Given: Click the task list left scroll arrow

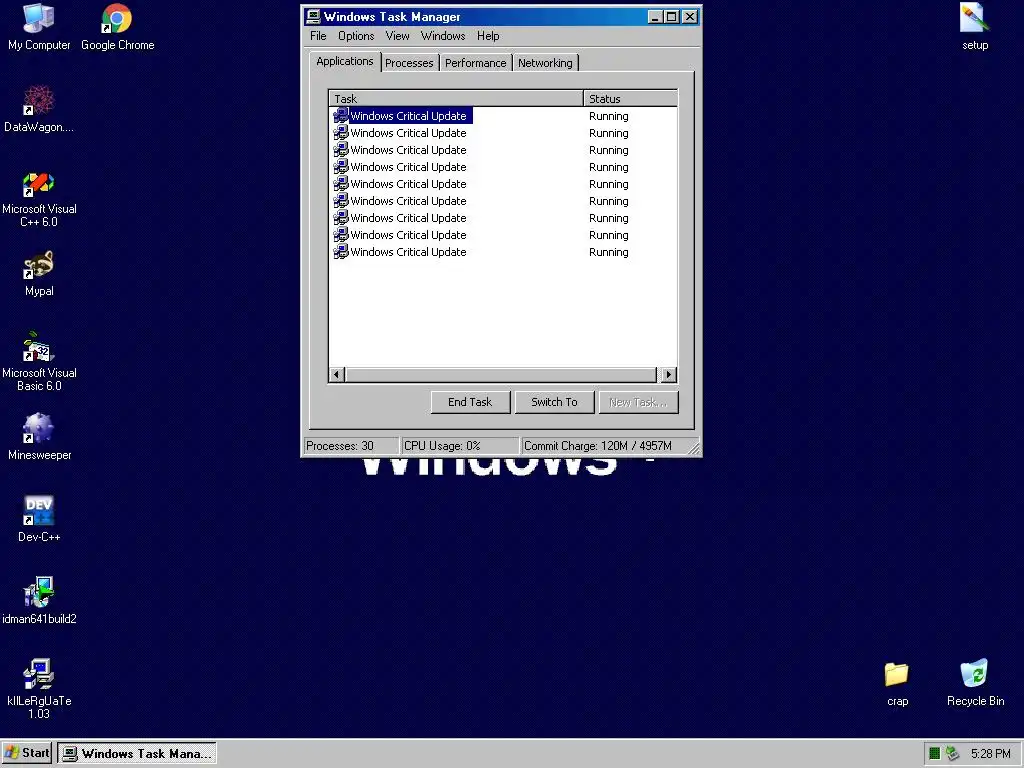Looking at the screenshot, I should tap(337, 375).
